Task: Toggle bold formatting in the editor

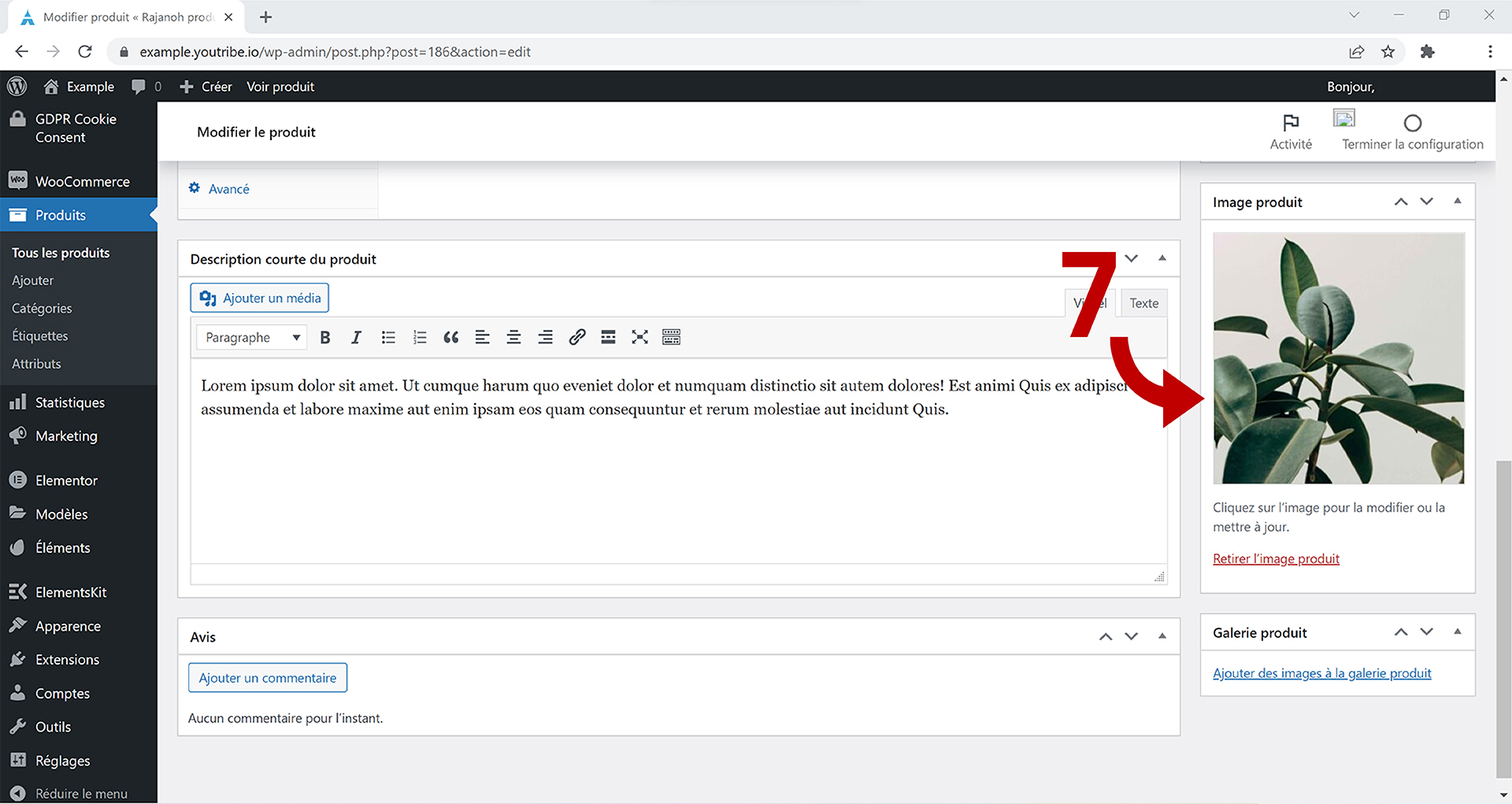Action: tap(324, 337)
